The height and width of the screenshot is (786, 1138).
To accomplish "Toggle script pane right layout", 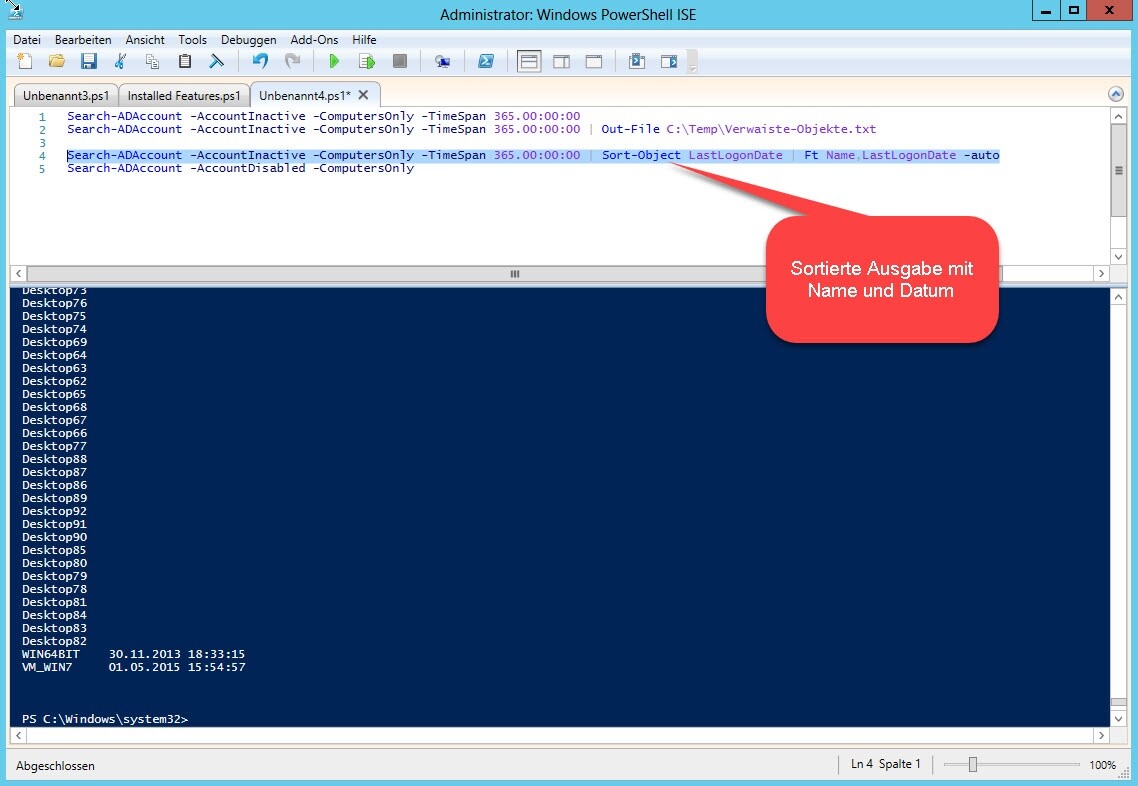I will 561,62.
